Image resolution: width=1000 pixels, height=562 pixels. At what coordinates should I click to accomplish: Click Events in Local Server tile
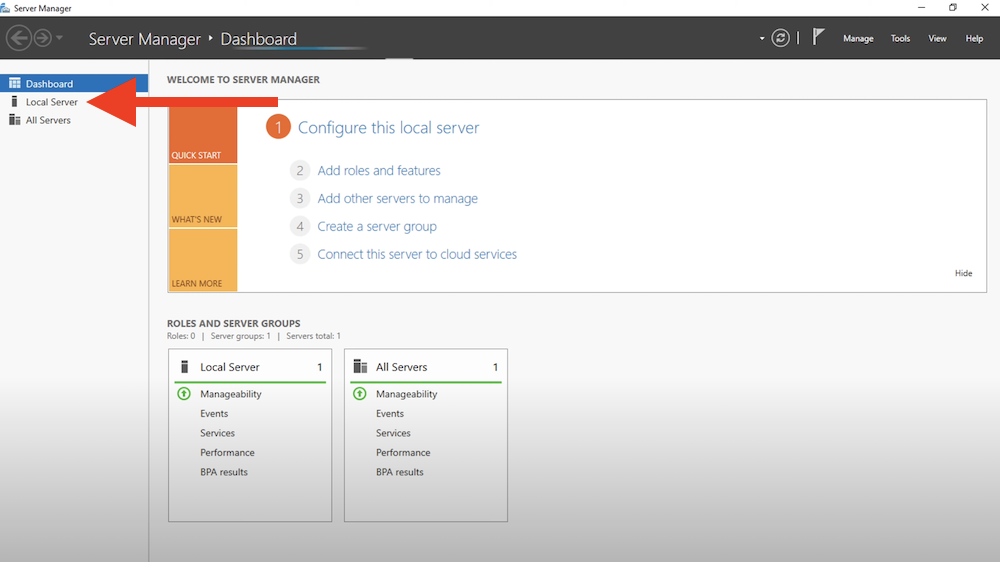214,413
